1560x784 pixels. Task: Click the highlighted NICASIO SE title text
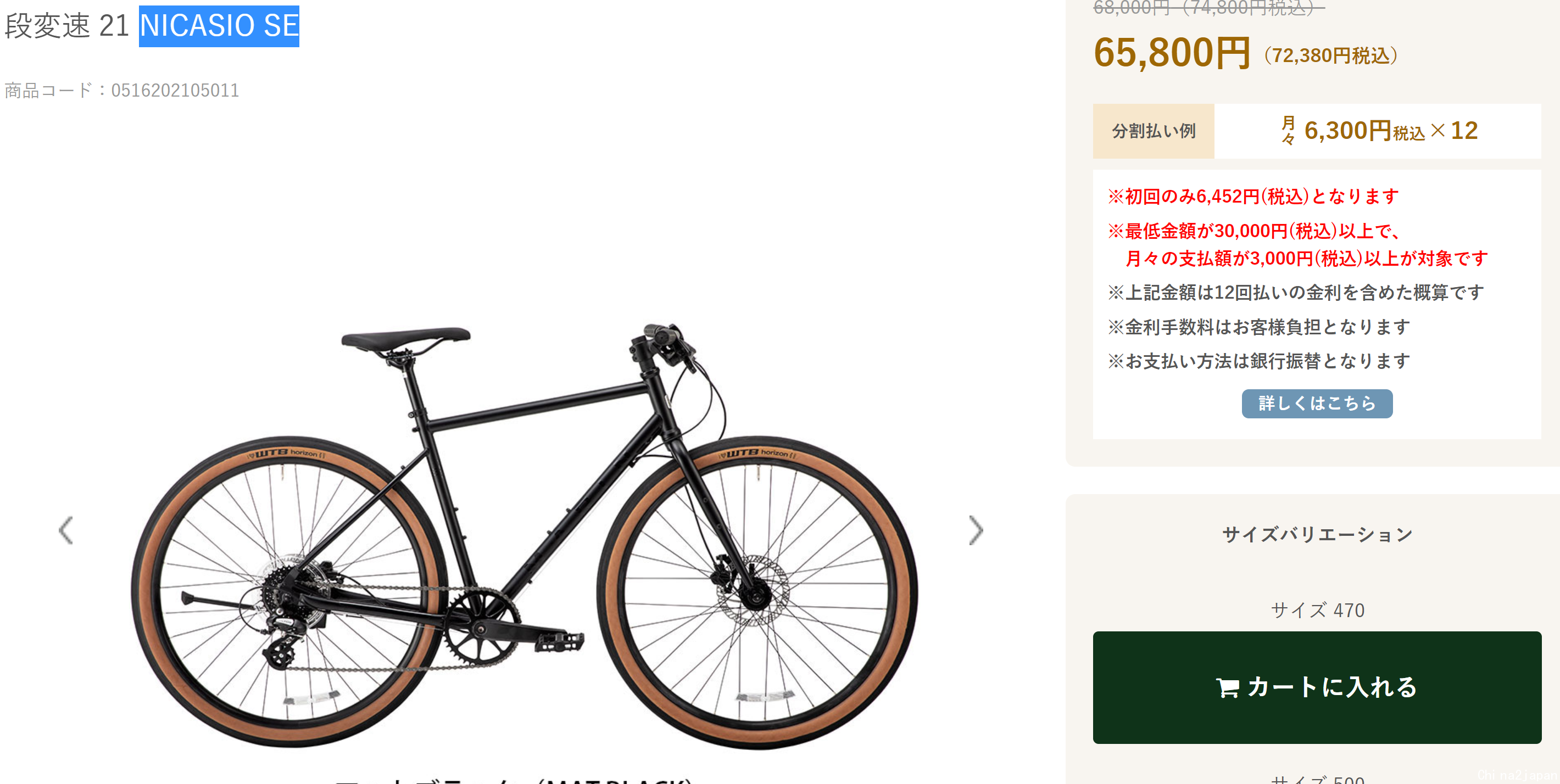tap(219, 26)
